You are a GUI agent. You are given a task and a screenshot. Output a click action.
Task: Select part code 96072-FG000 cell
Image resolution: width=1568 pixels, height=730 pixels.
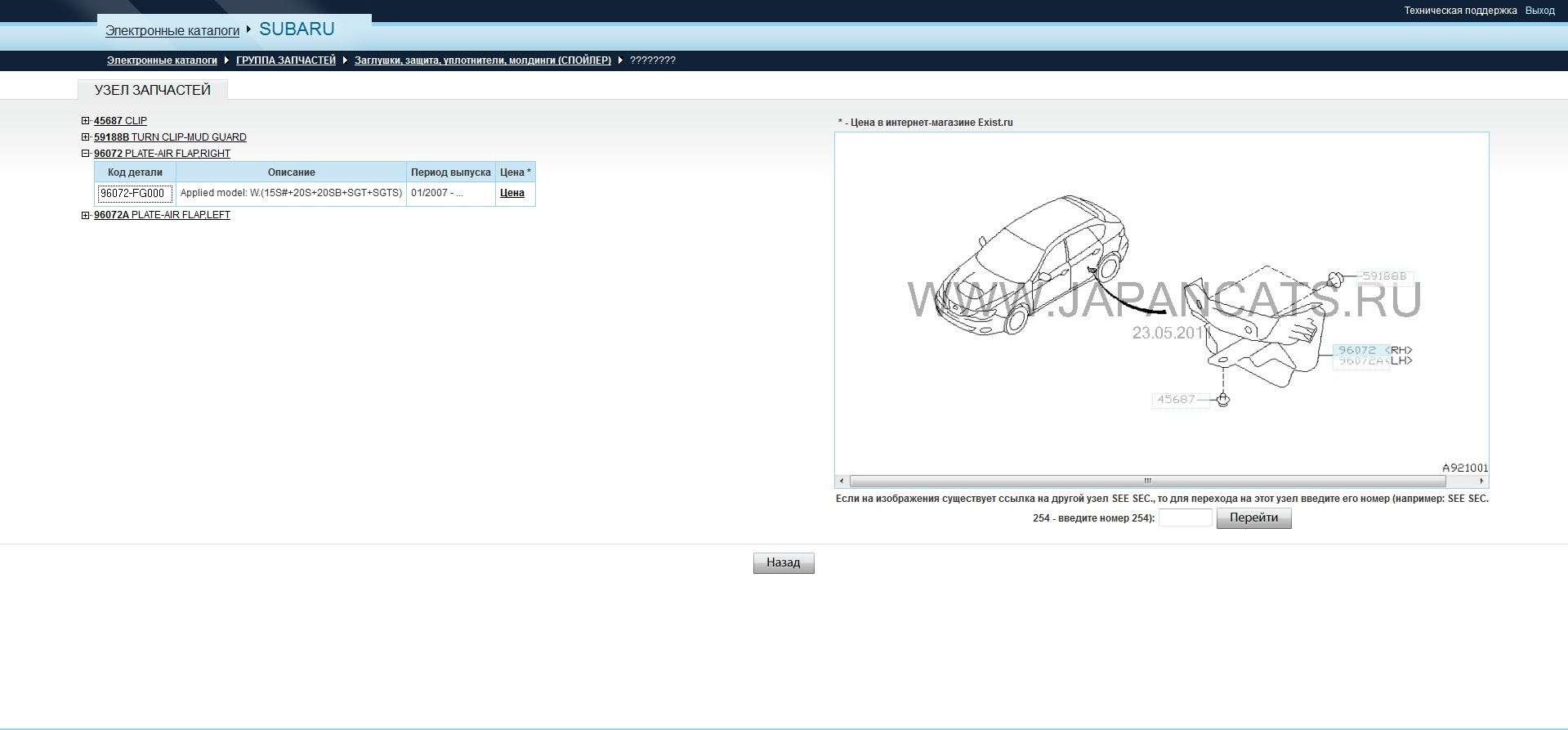tap(135, 194)
